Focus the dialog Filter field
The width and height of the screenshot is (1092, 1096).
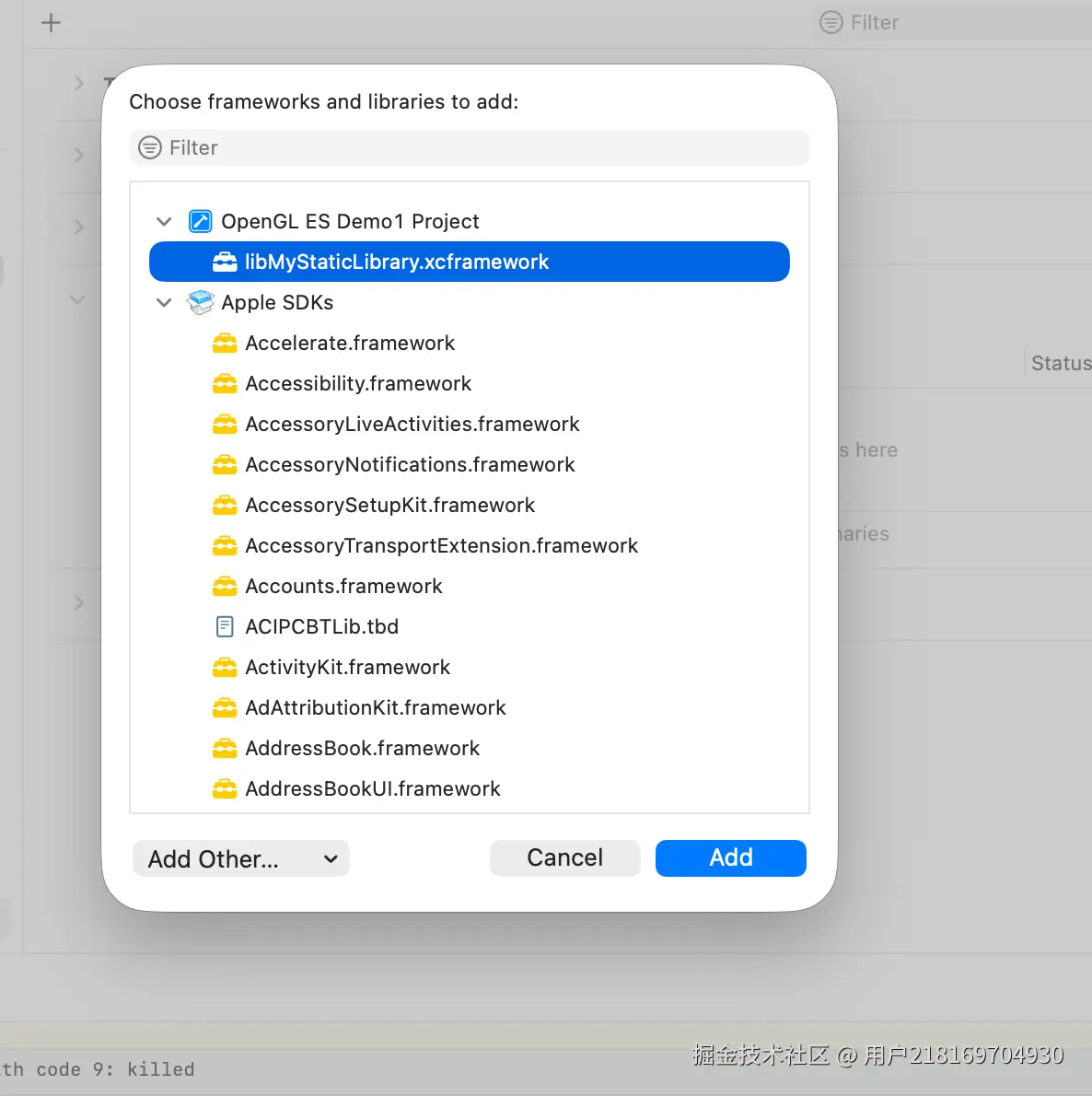coord(469,147)
